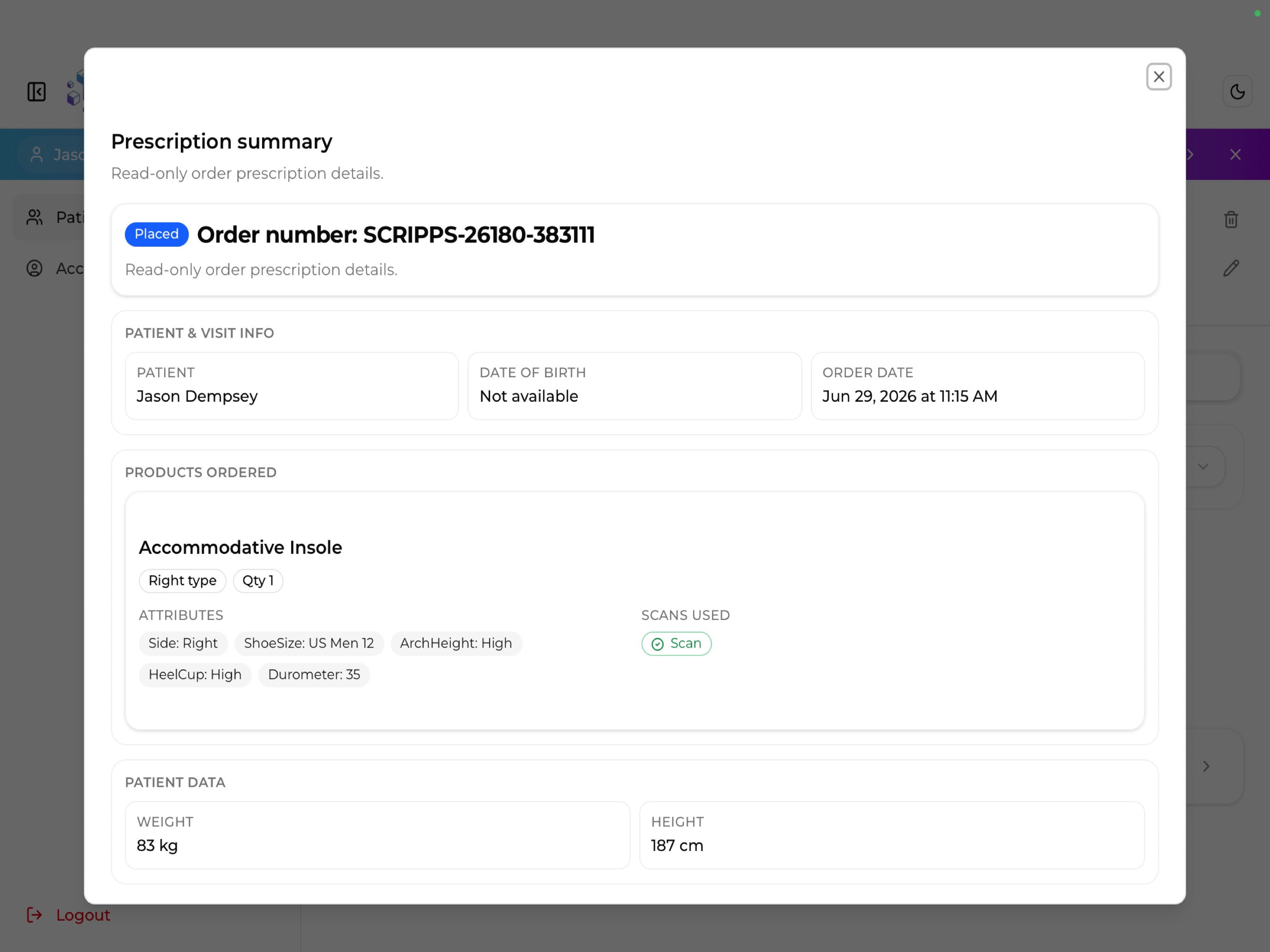Select the Qty 1 tag
The height and width of the screenshot is (952, 1270).
(x=258, y=581)
